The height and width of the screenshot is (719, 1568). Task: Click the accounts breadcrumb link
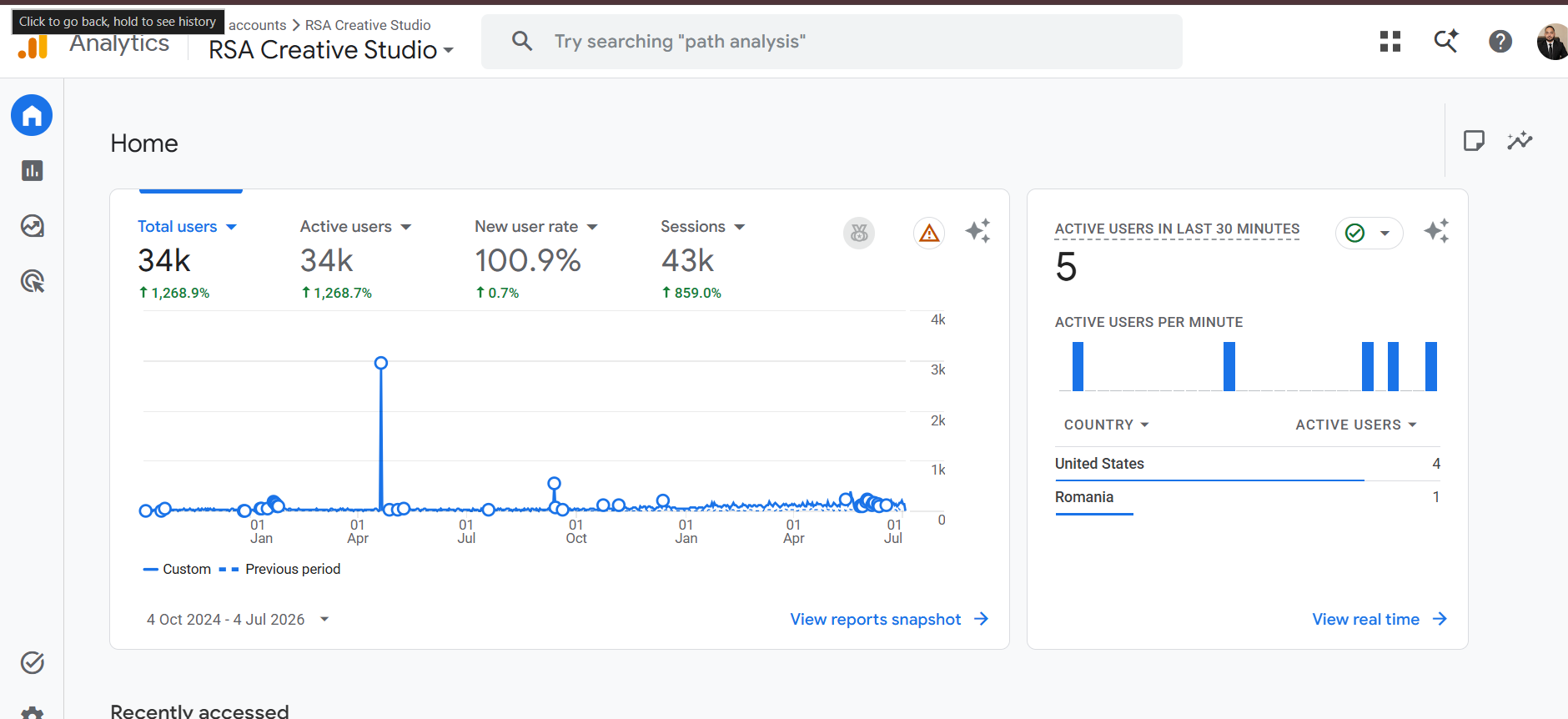click(x=257, y=25)
